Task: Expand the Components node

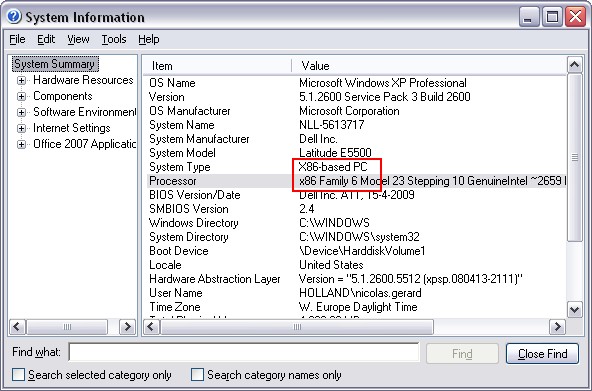Action: click(x=22, y=96)
